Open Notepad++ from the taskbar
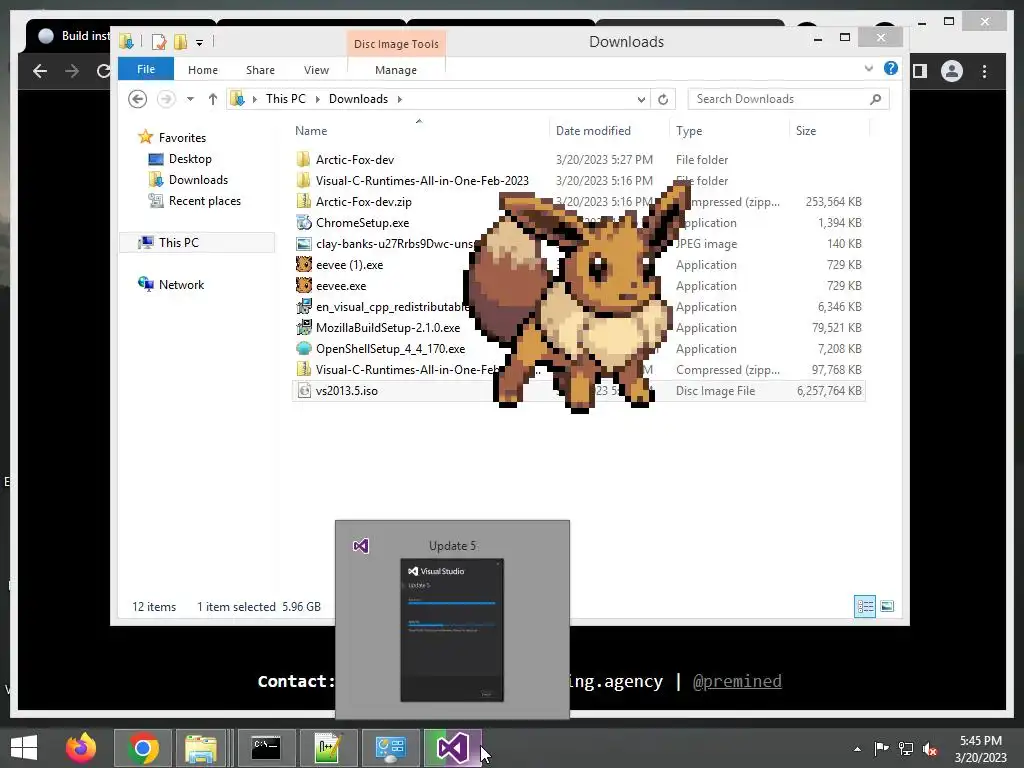 (328, 748)
